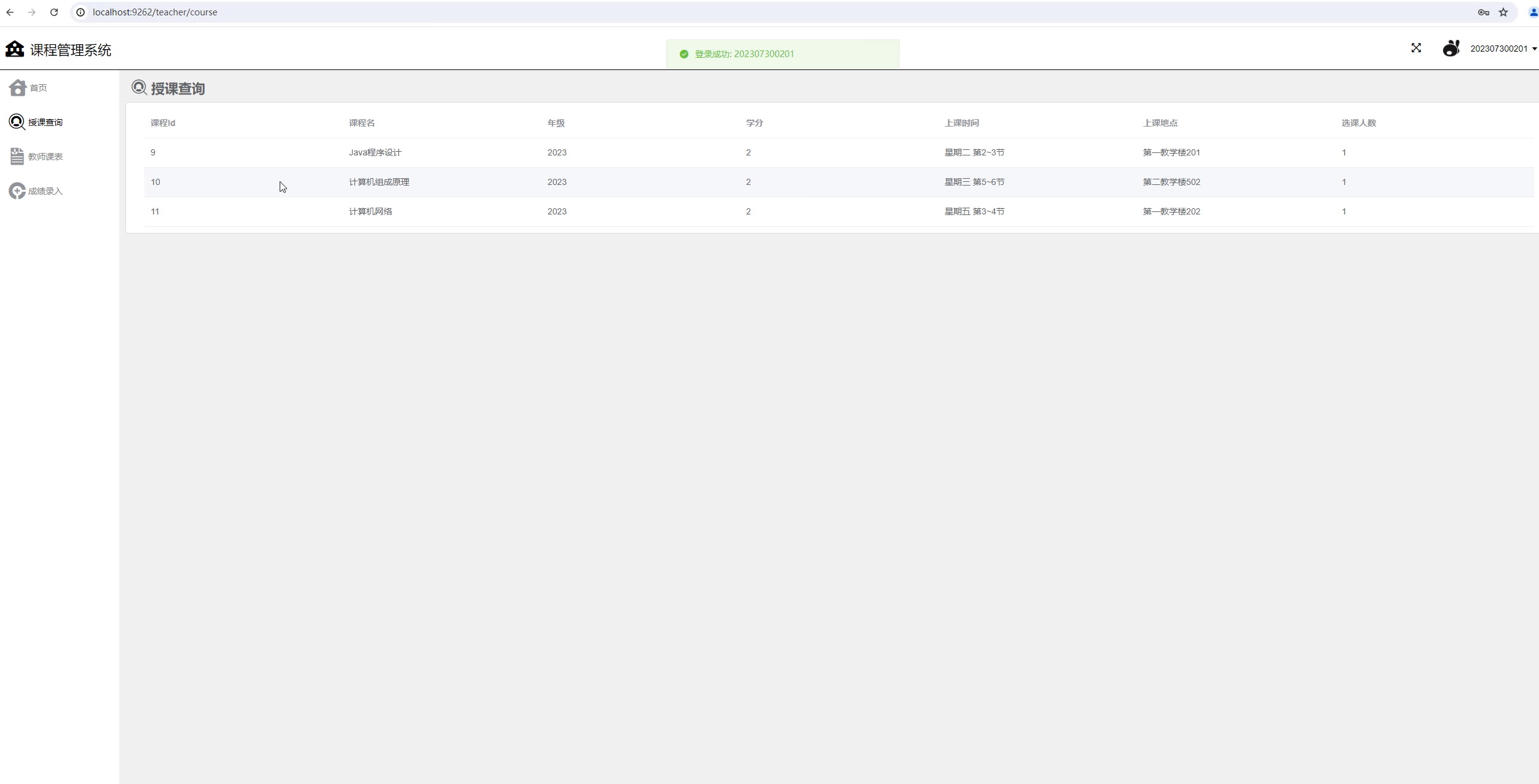Click the 教师课表 document icon

click(17, 157)
